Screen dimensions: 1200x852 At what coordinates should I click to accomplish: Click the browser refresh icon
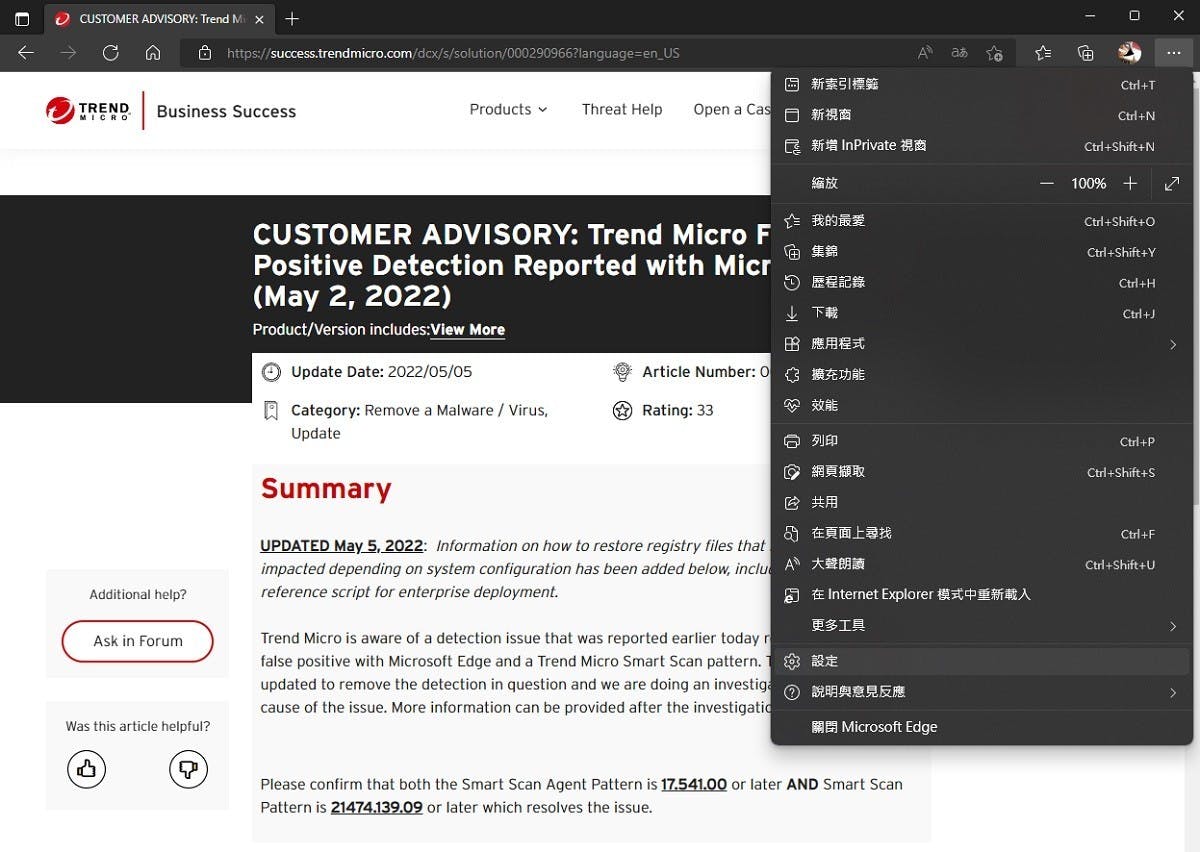pyautogui.click(x=111, y=53)
